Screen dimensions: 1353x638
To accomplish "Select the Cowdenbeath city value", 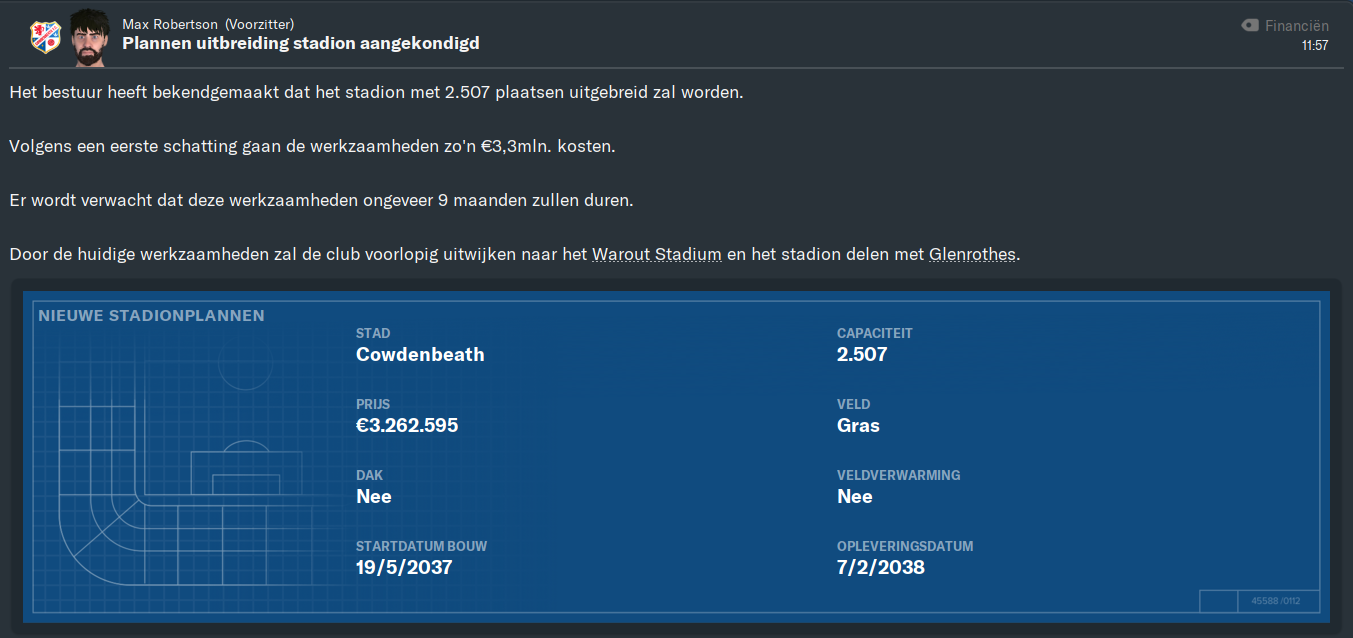I will click(420, 354).
